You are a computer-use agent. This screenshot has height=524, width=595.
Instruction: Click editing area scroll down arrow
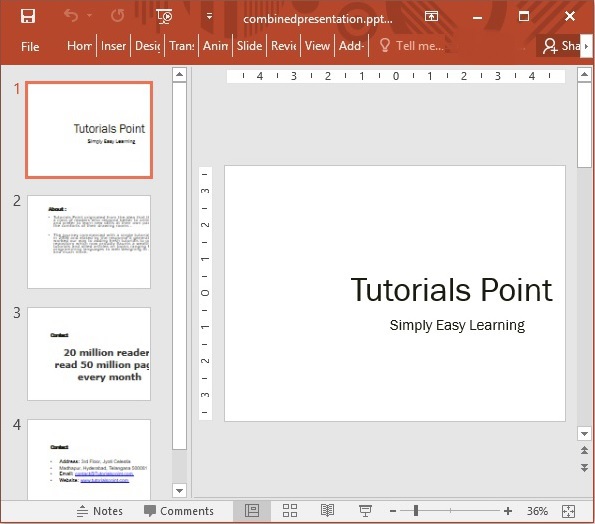[x=584, y=433]
